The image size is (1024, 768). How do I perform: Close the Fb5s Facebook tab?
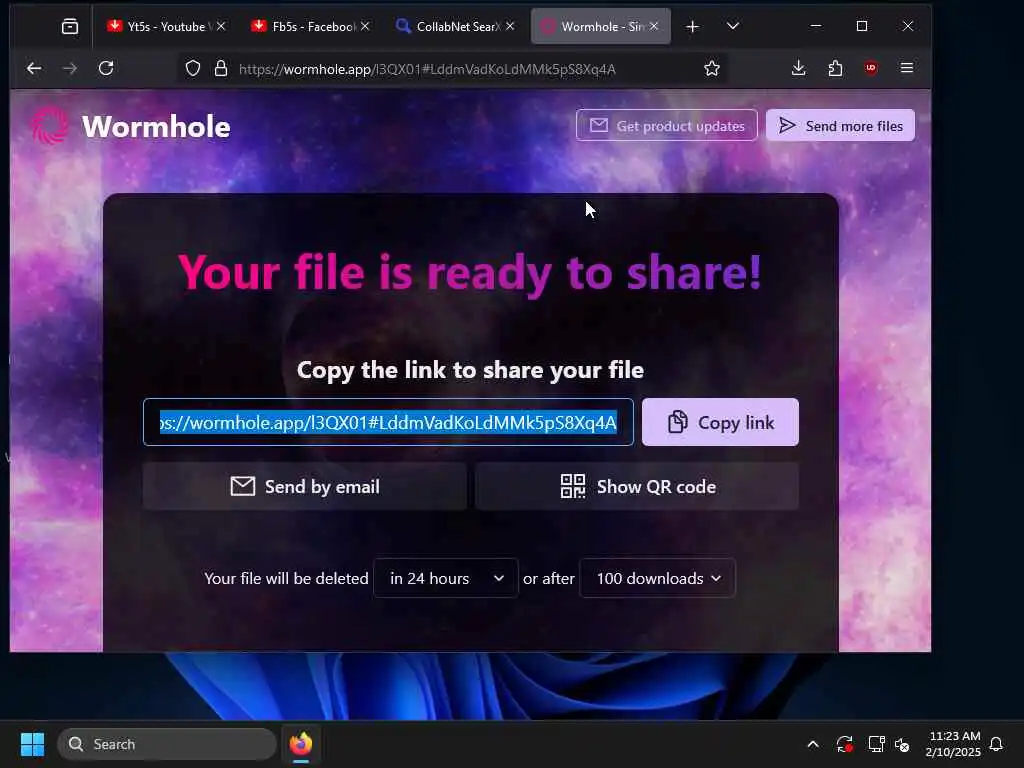pos(365,26)
